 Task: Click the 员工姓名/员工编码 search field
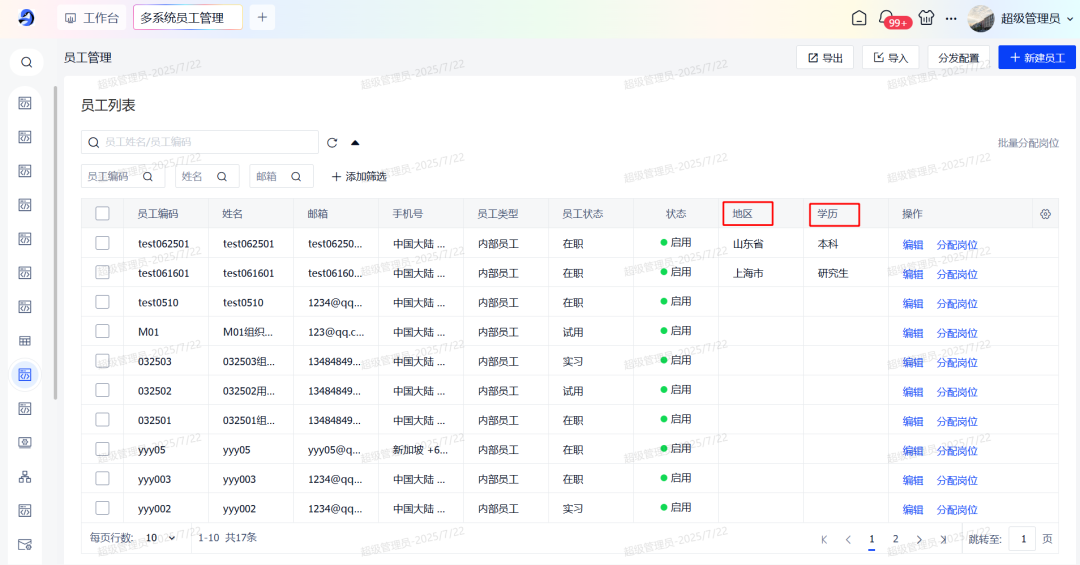point(205,143)
